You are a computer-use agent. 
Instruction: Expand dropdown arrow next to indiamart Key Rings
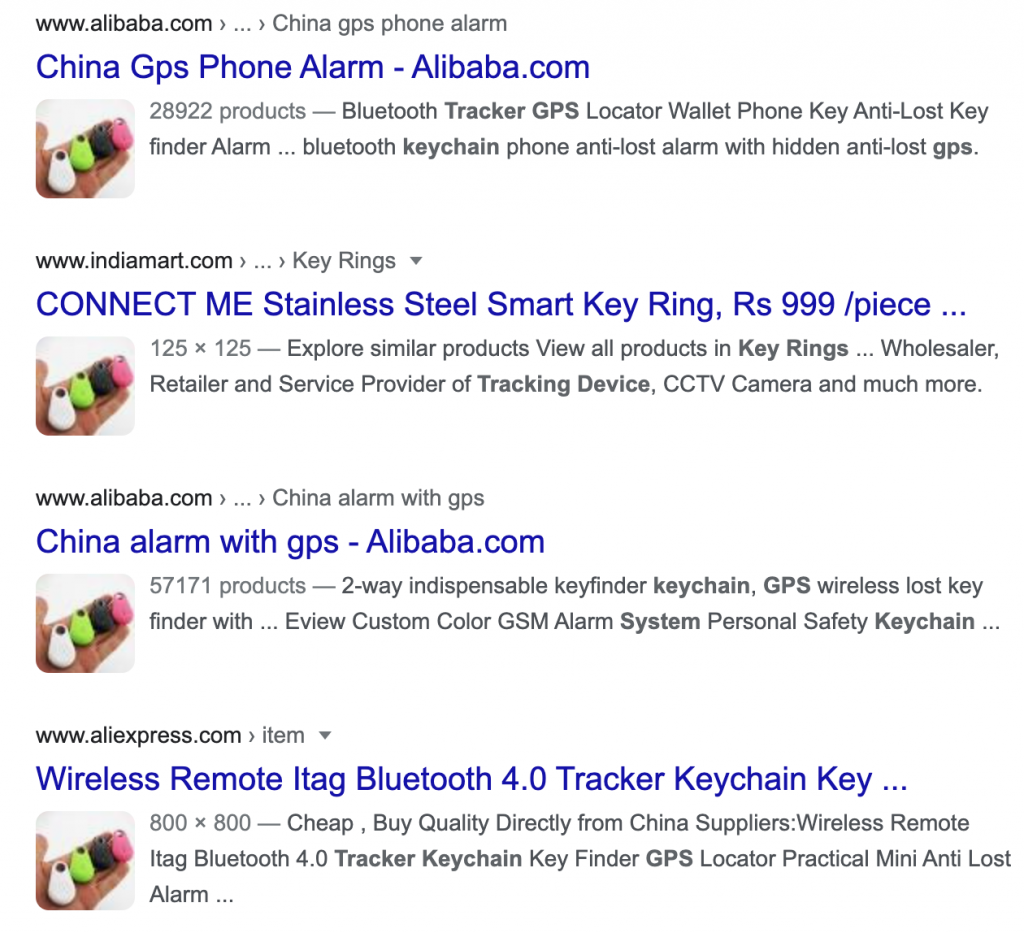click(416, 261)
